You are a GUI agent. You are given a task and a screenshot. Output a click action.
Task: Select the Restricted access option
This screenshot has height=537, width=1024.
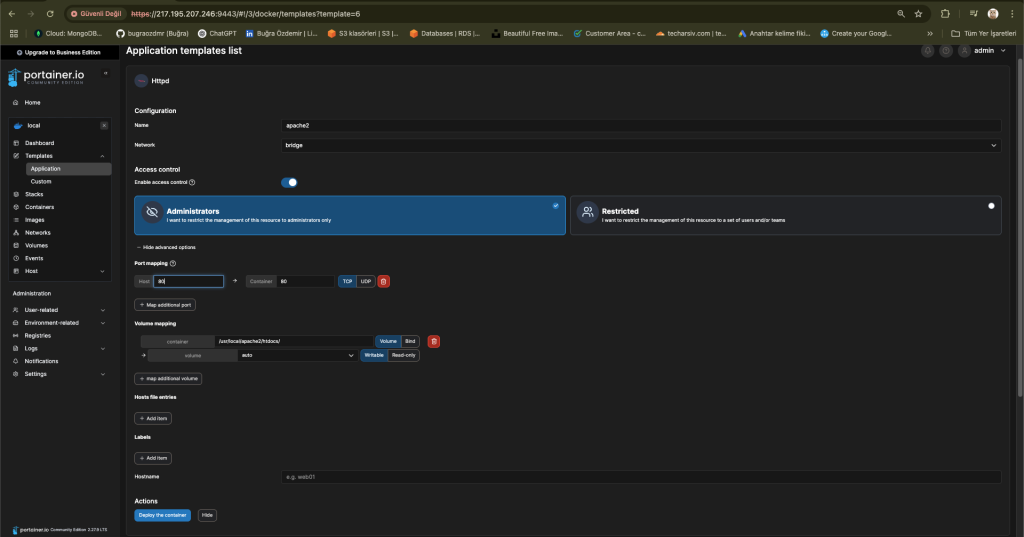786,216
